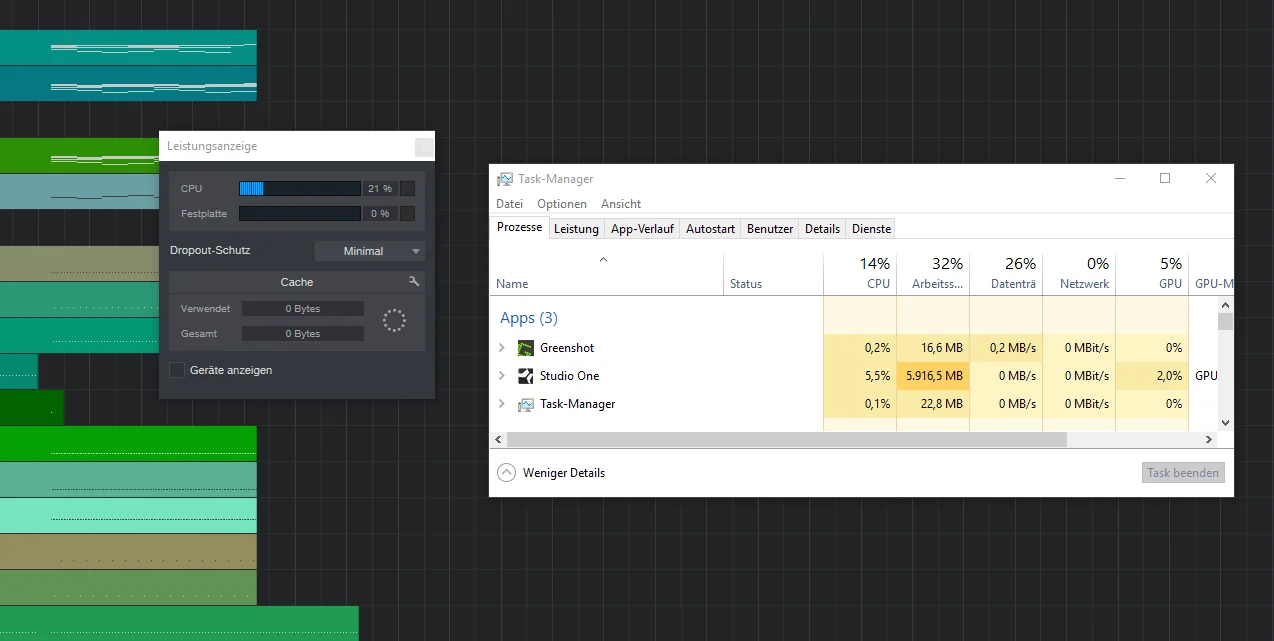
Task: Click the Task-Manager title bar icon
Action: [x=505, y=179]
